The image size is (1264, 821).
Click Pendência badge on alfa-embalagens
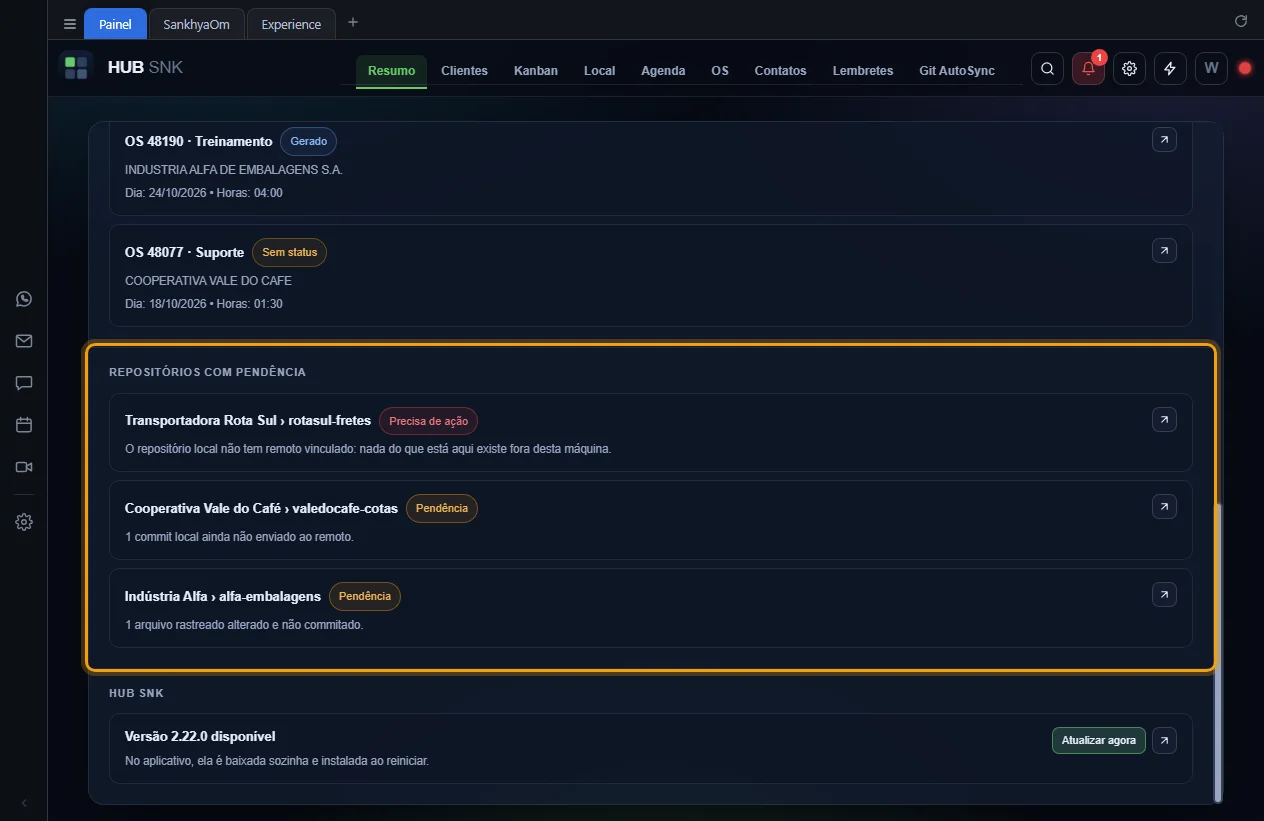tap(365, 596)
